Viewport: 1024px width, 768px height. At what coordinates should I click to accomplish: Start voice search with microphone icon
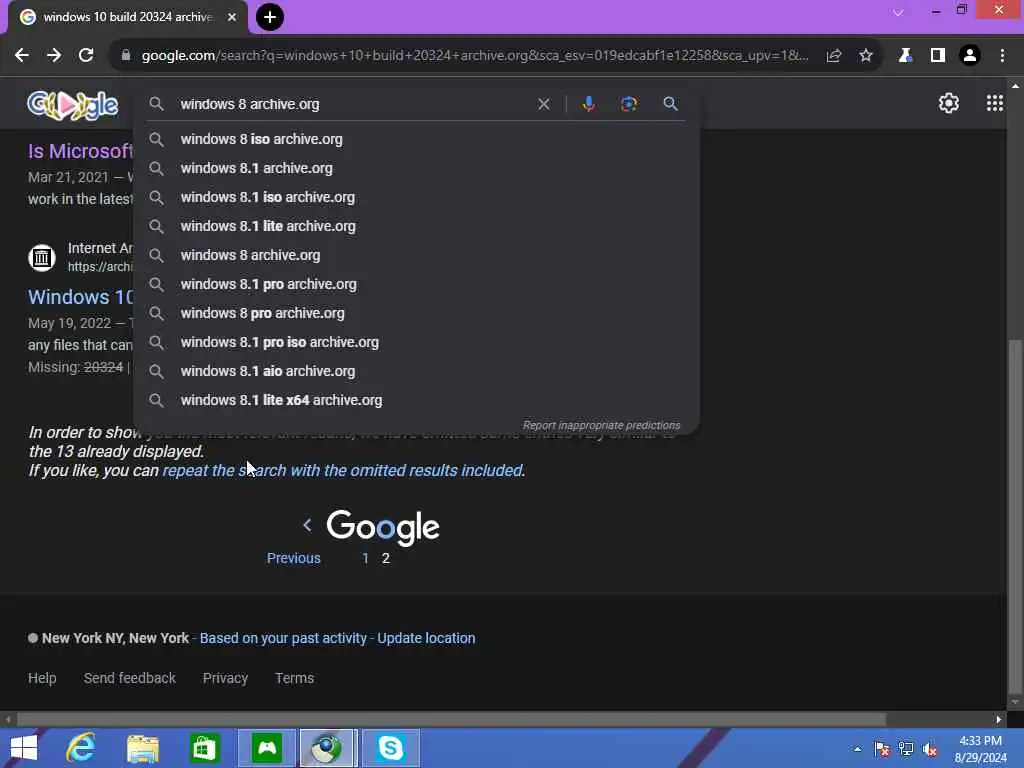(x=588, y=104)
